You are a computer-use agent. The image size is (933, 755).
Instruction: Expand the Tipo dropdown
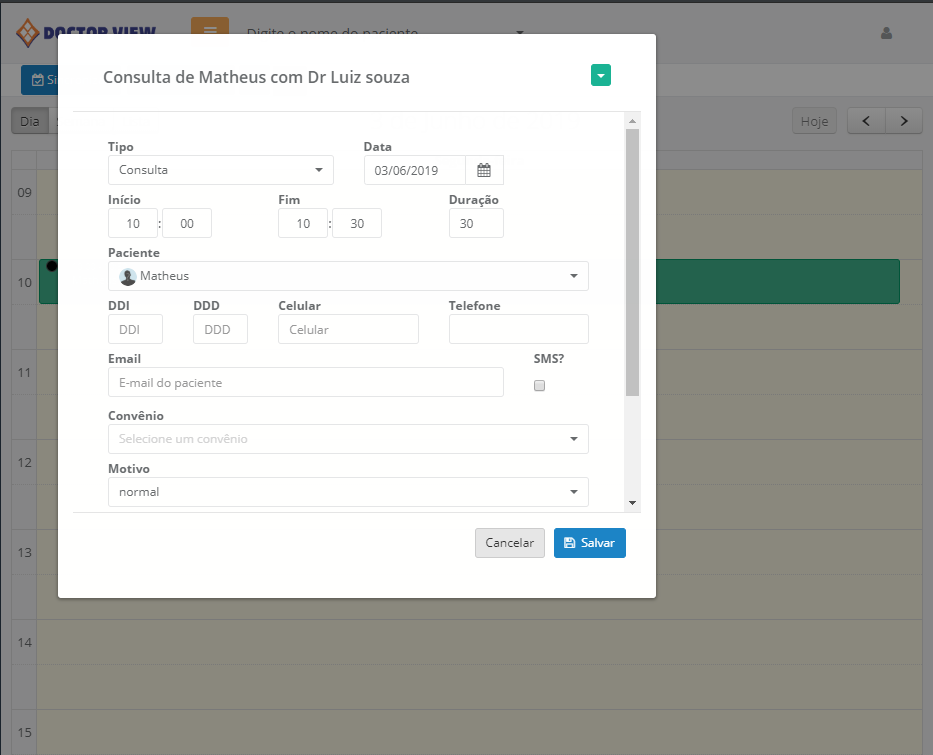(220, 170)
